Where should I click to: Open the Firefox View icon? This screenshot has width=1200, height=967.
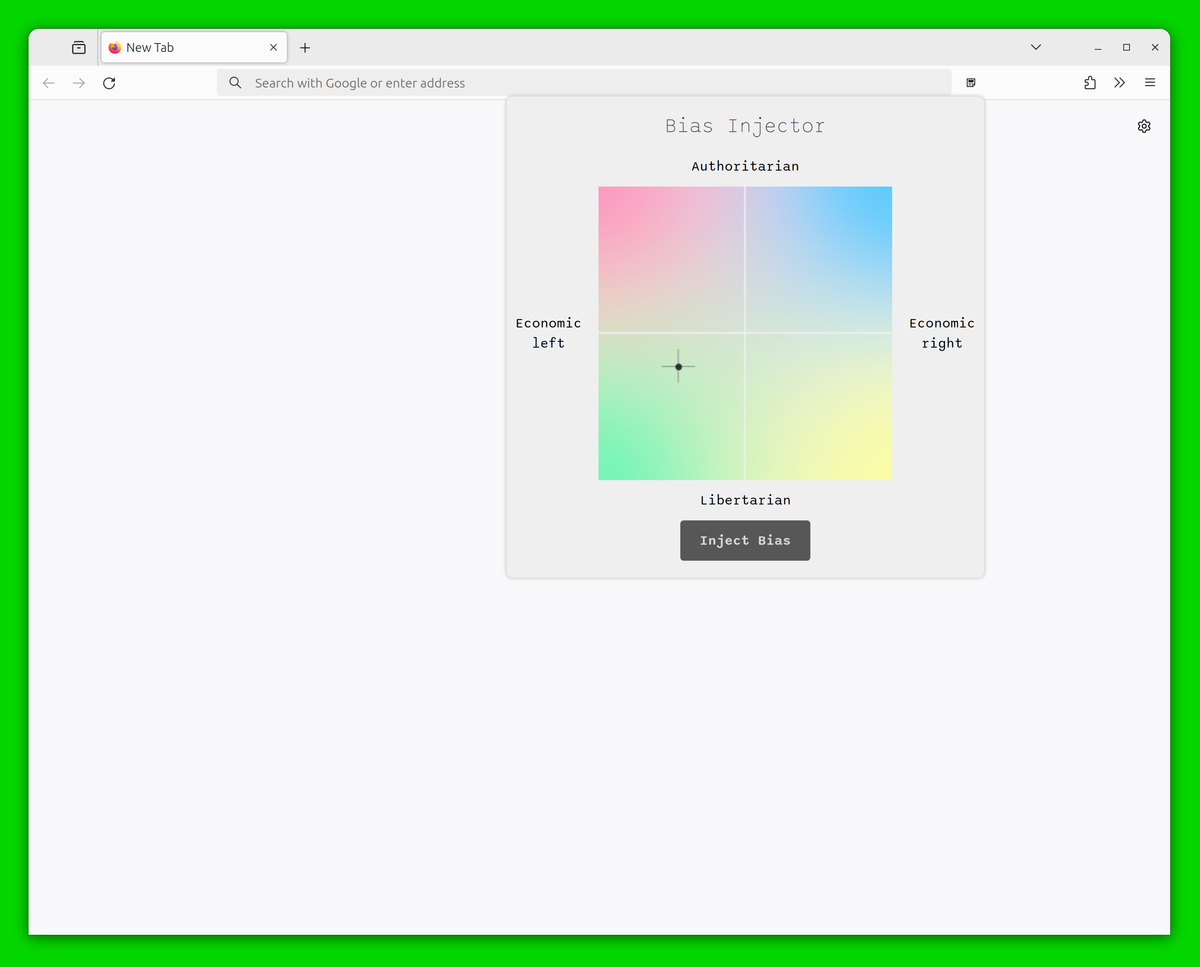click(x=79, y=47)
